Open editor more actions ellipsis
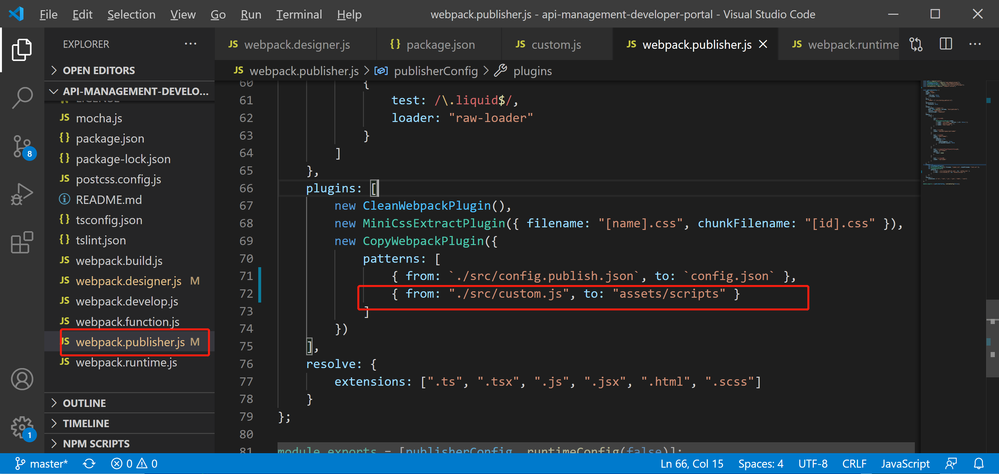 (975, 45)
